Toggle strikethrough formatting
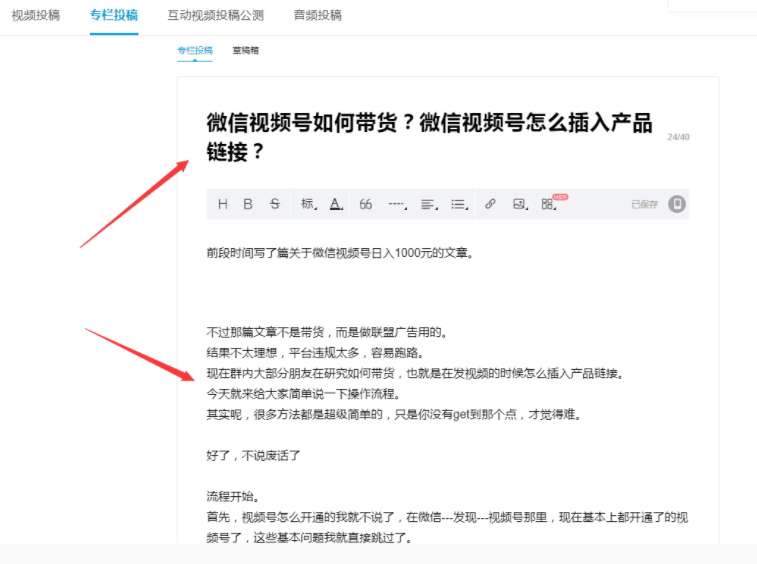This screenshot has height=564, width=757. click(275, 204)
